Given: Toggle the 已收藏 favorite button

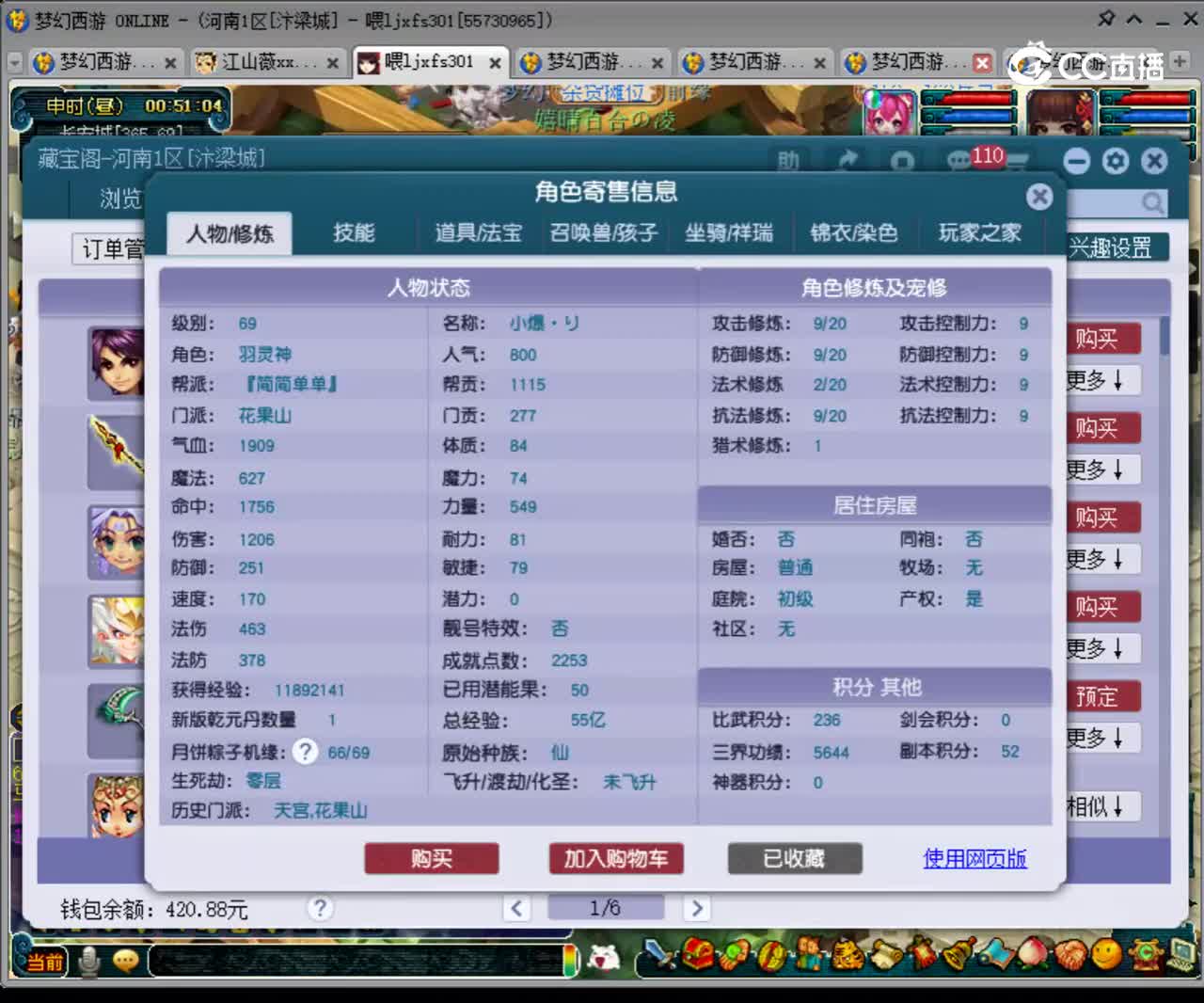Looking at the screenshot, I should click(x=794, y=858).
